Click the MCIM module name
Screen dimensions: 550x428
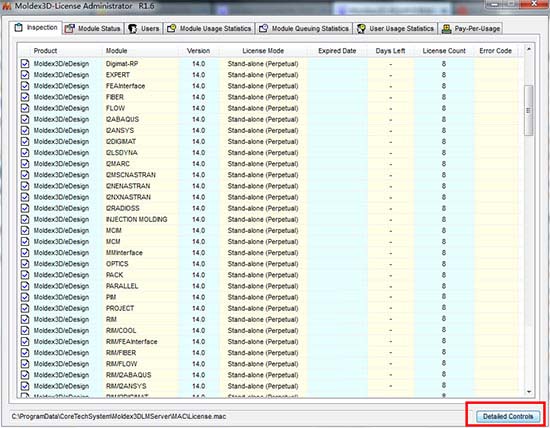tap(114, 230)
